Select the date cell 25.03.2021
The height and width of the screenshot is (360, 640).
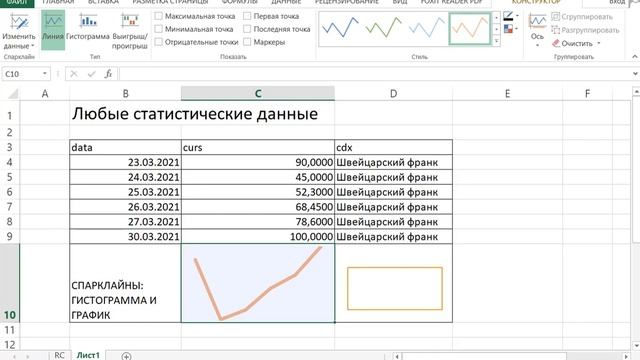pos(125,192)
